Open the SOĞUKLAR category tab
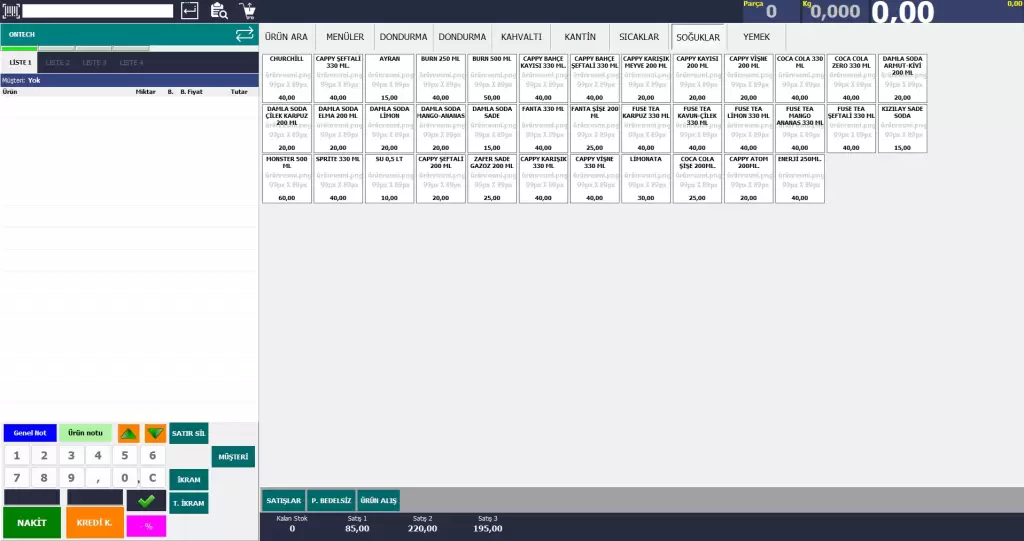This screenshot has height=541, width=1024. [x=697, y=37]
